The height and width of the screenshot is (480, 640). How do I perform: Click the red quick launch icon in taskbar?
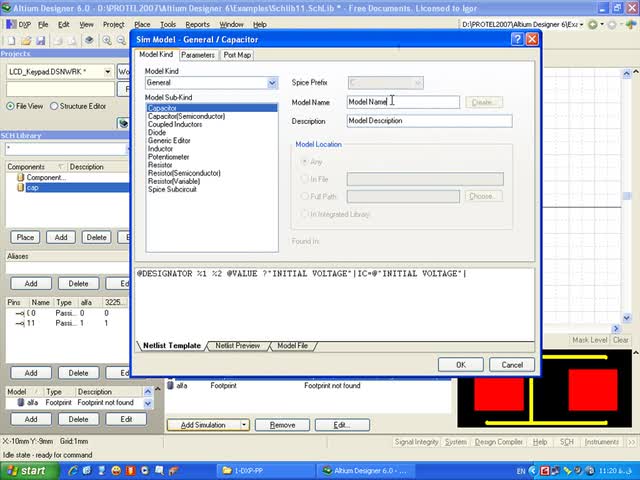[x=130, y=470]
